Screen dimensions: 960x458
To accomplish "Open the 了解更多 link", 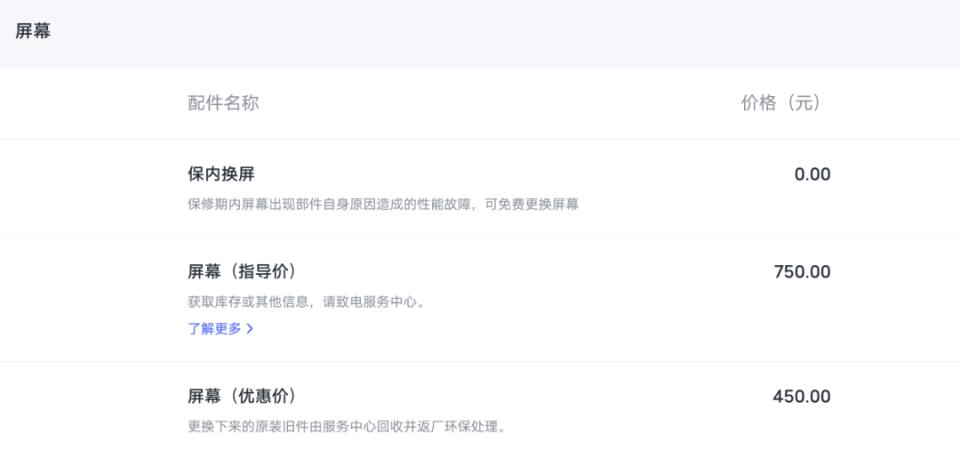I will click(220, 329).
